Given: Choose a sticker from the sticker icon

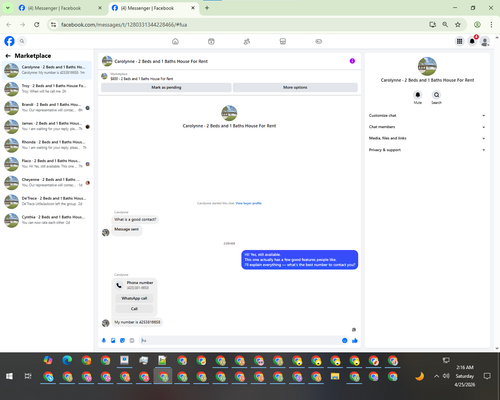Looking at the screenshot, I should (x=122, y=340).
